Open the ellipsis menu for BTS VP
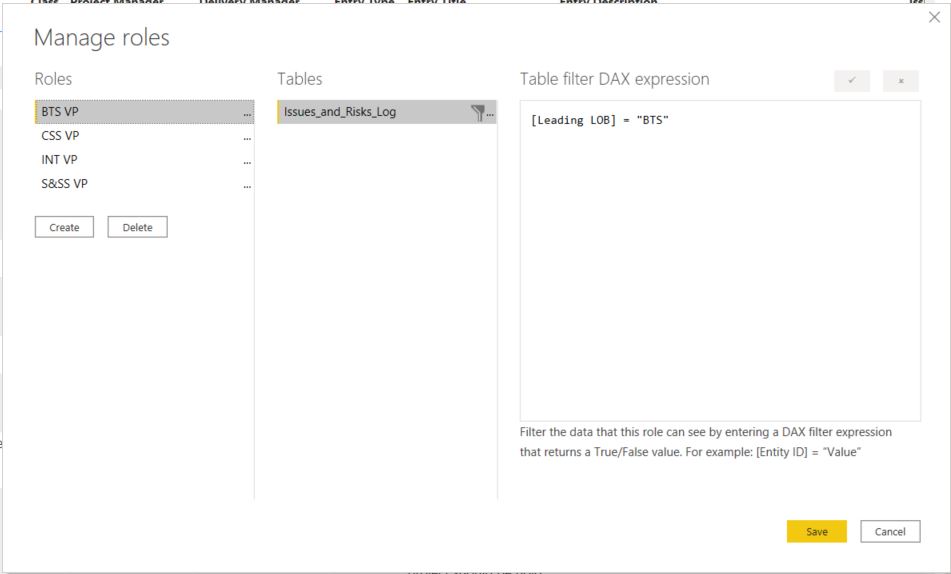Screen dimensions: 951x574 click(247, 113)
